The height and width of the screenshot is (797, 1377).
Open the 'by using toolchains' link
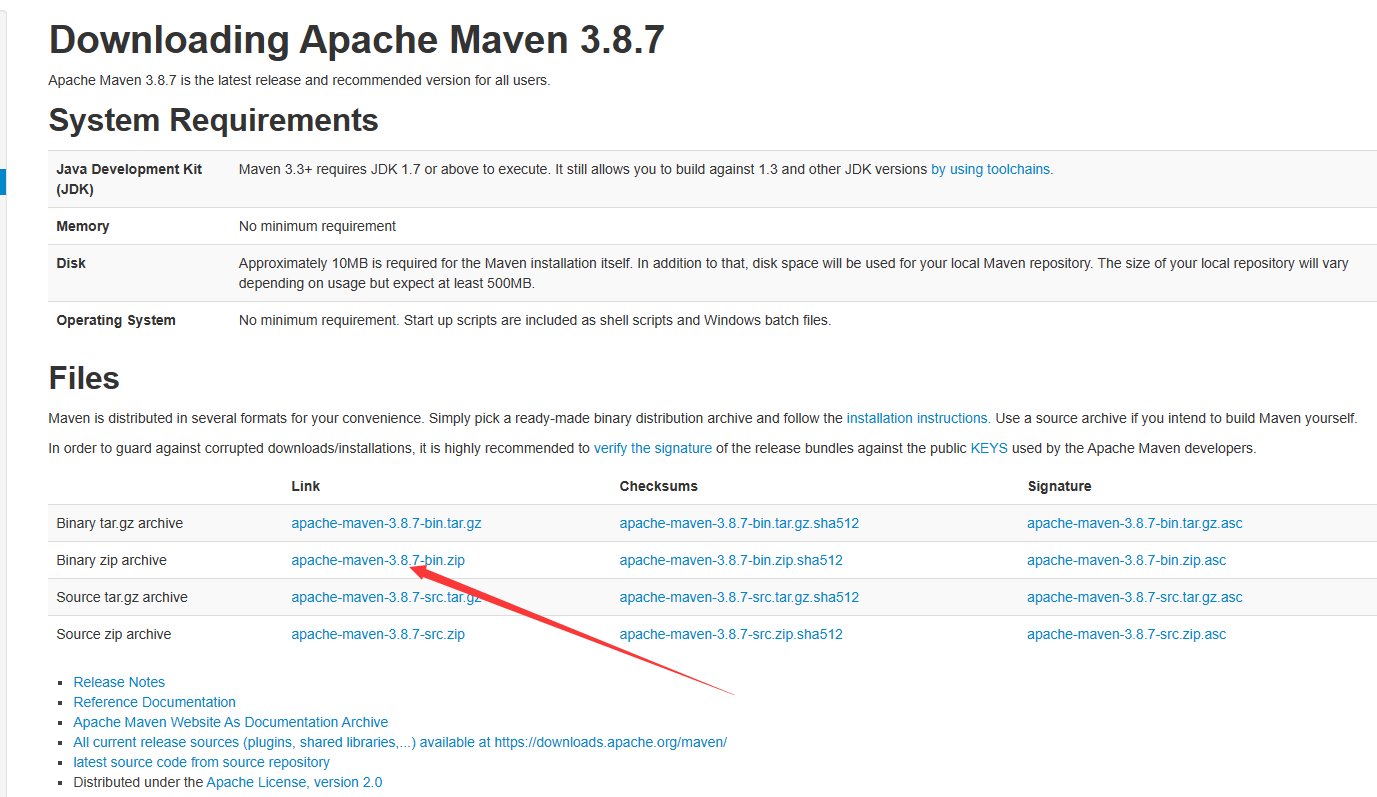pyautogui.click(x=991, y=169)
